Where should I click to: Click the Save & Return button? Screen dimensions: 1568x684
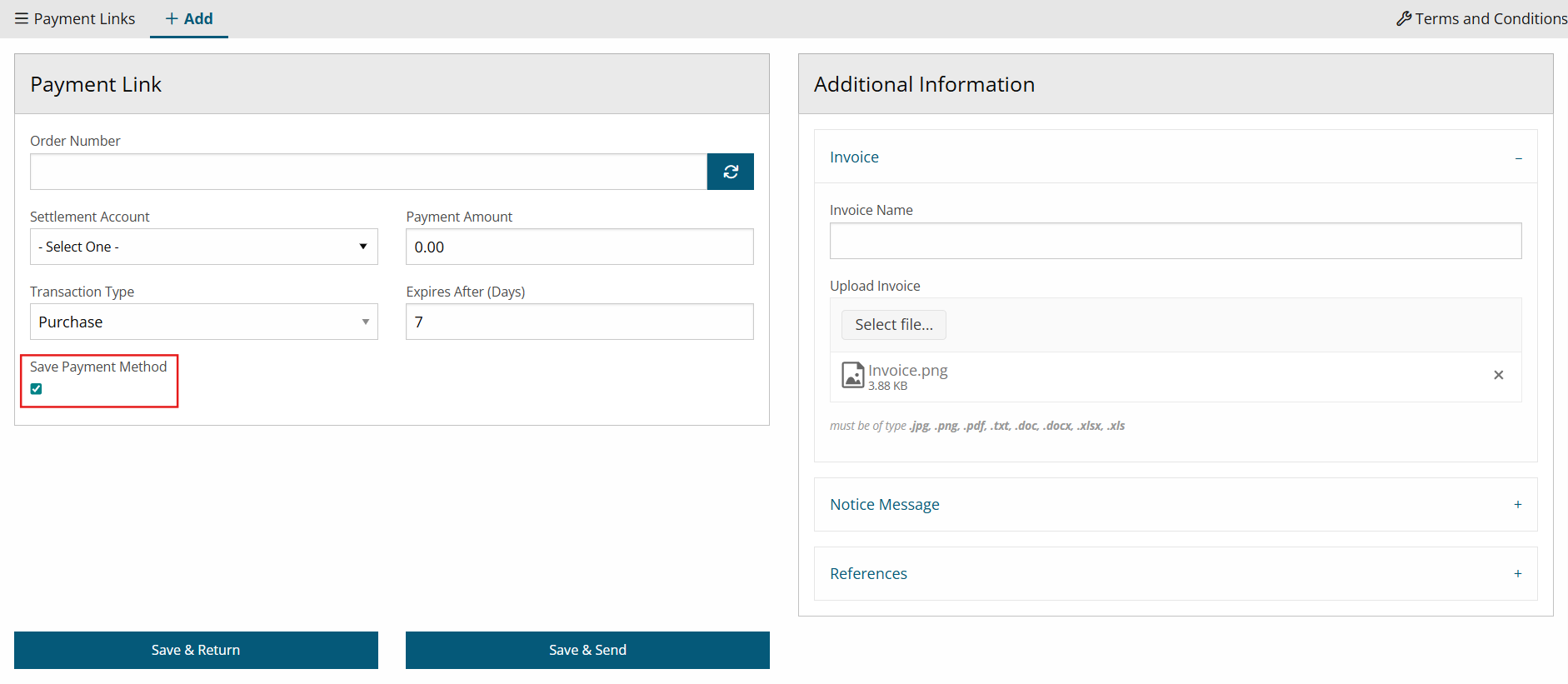point(196,650)
